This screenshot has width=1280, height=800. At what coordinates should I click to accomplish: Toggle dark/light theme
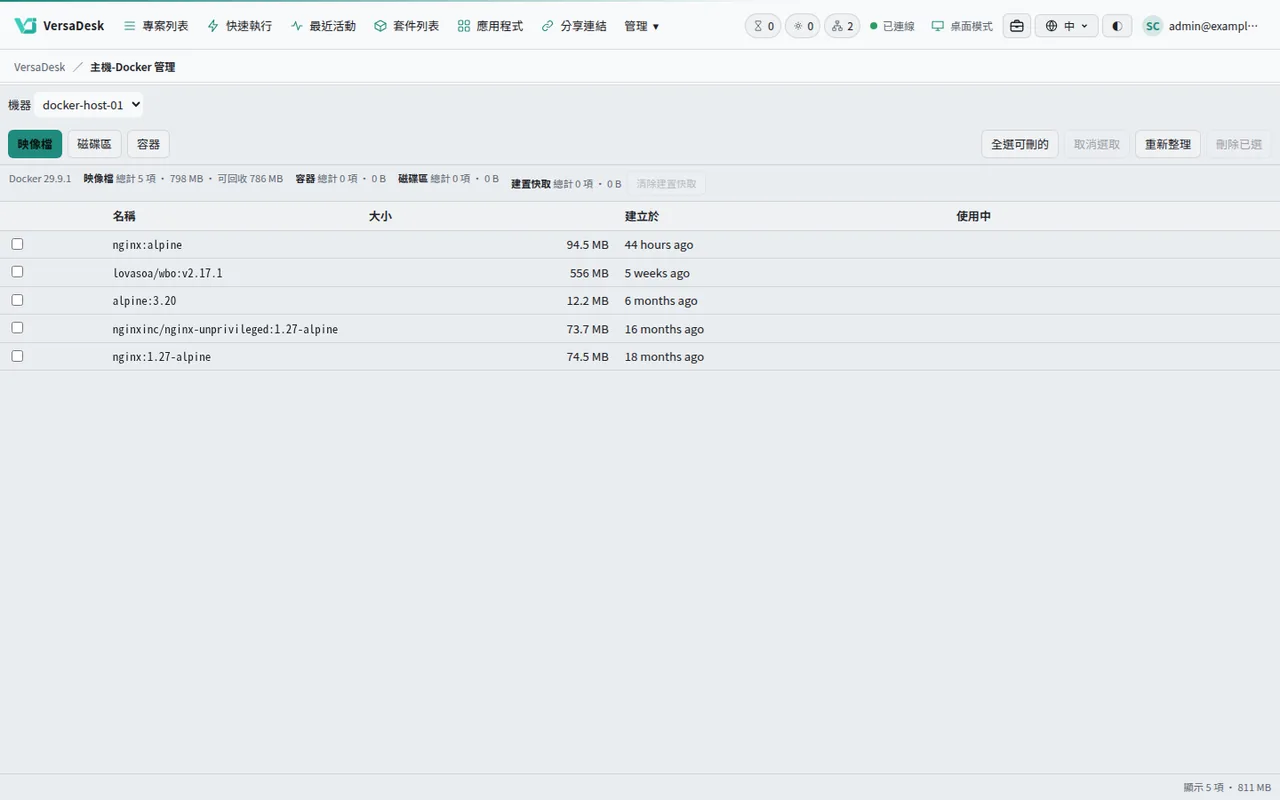pyautogui.click(x=1117, y=26)
